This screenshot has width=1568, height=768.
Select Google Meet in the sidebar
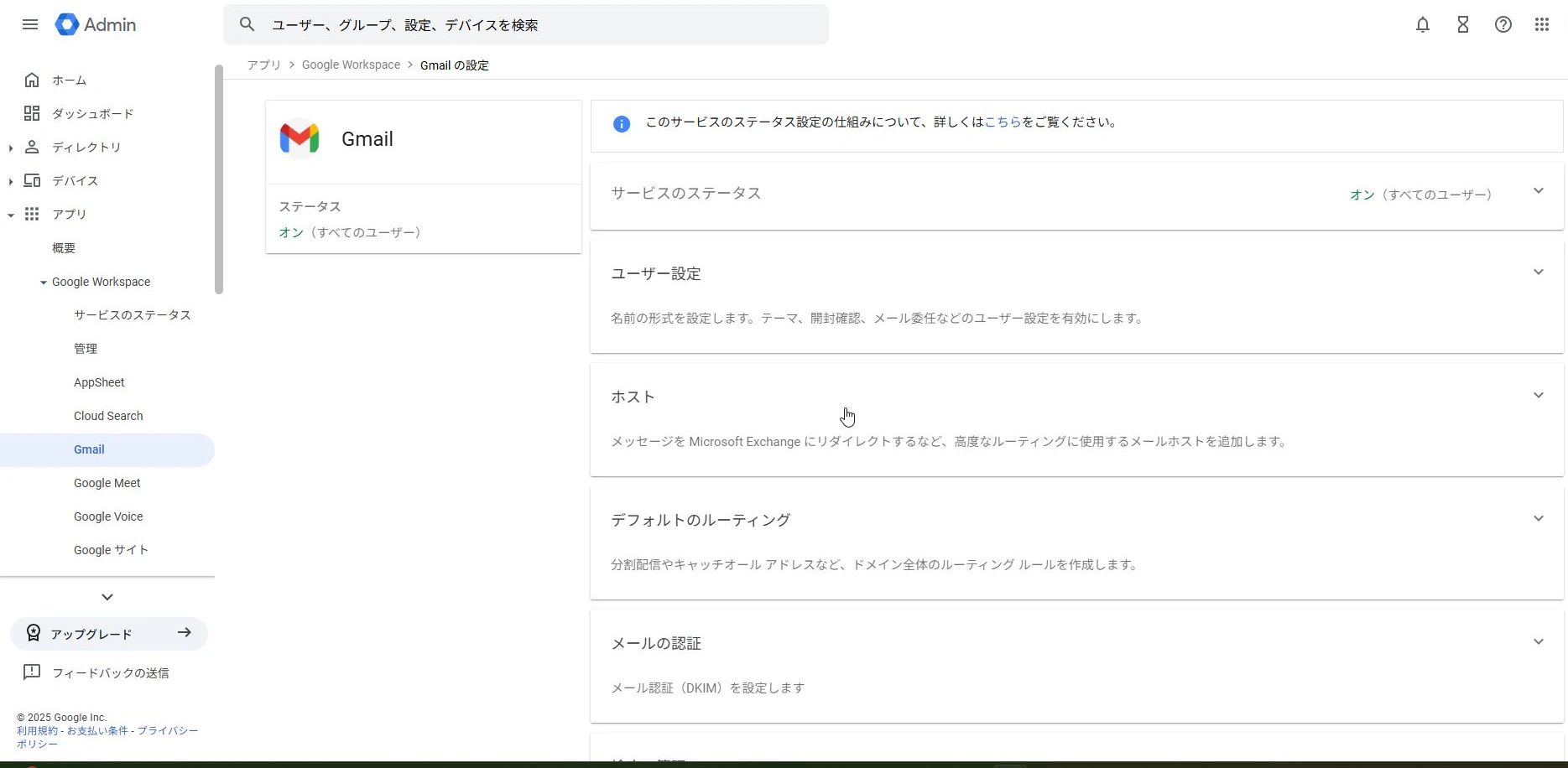pyautogui.click(x=107, y=483)
